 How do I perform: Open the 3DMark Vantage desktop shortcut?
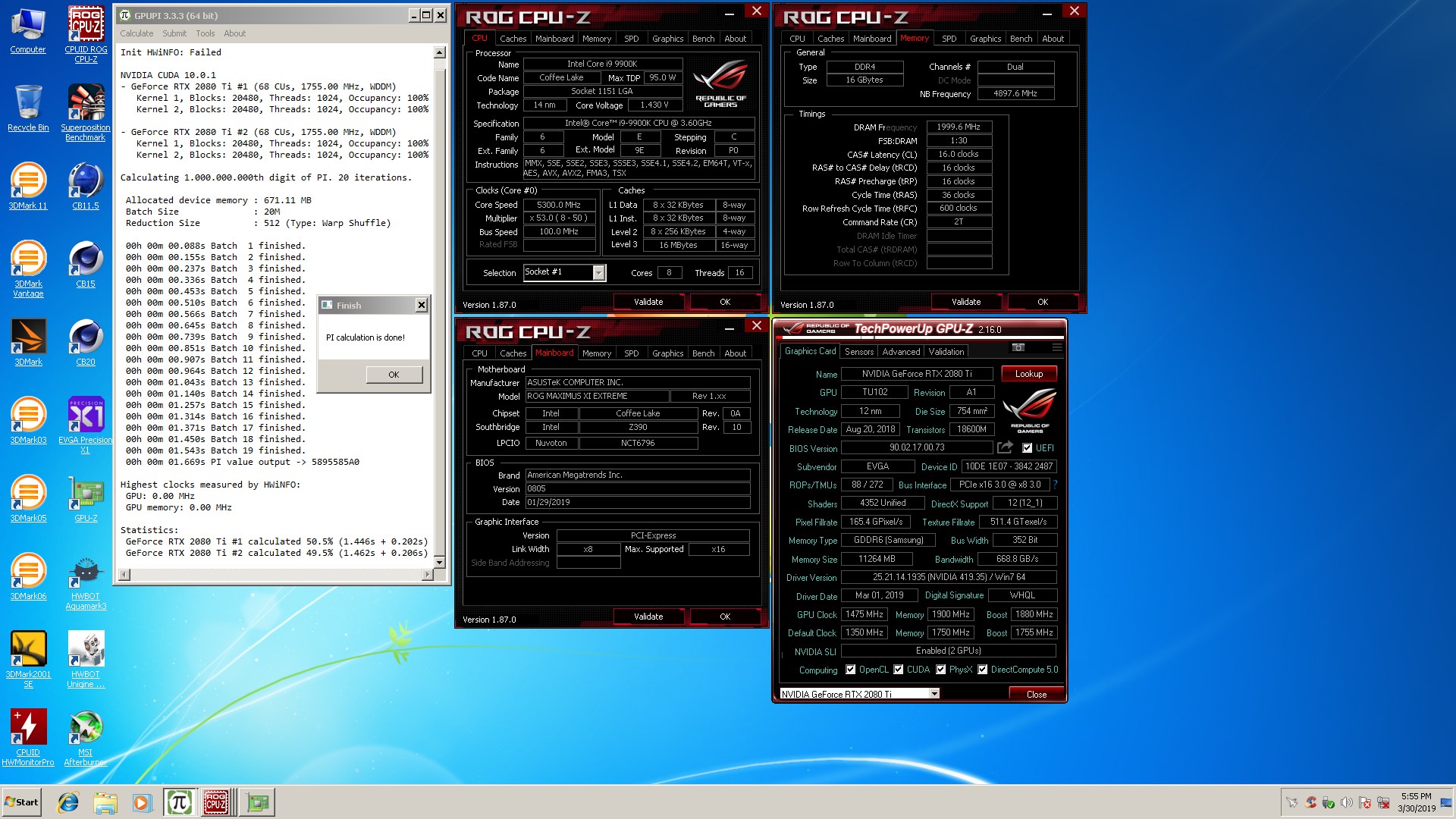pos(28,269)
